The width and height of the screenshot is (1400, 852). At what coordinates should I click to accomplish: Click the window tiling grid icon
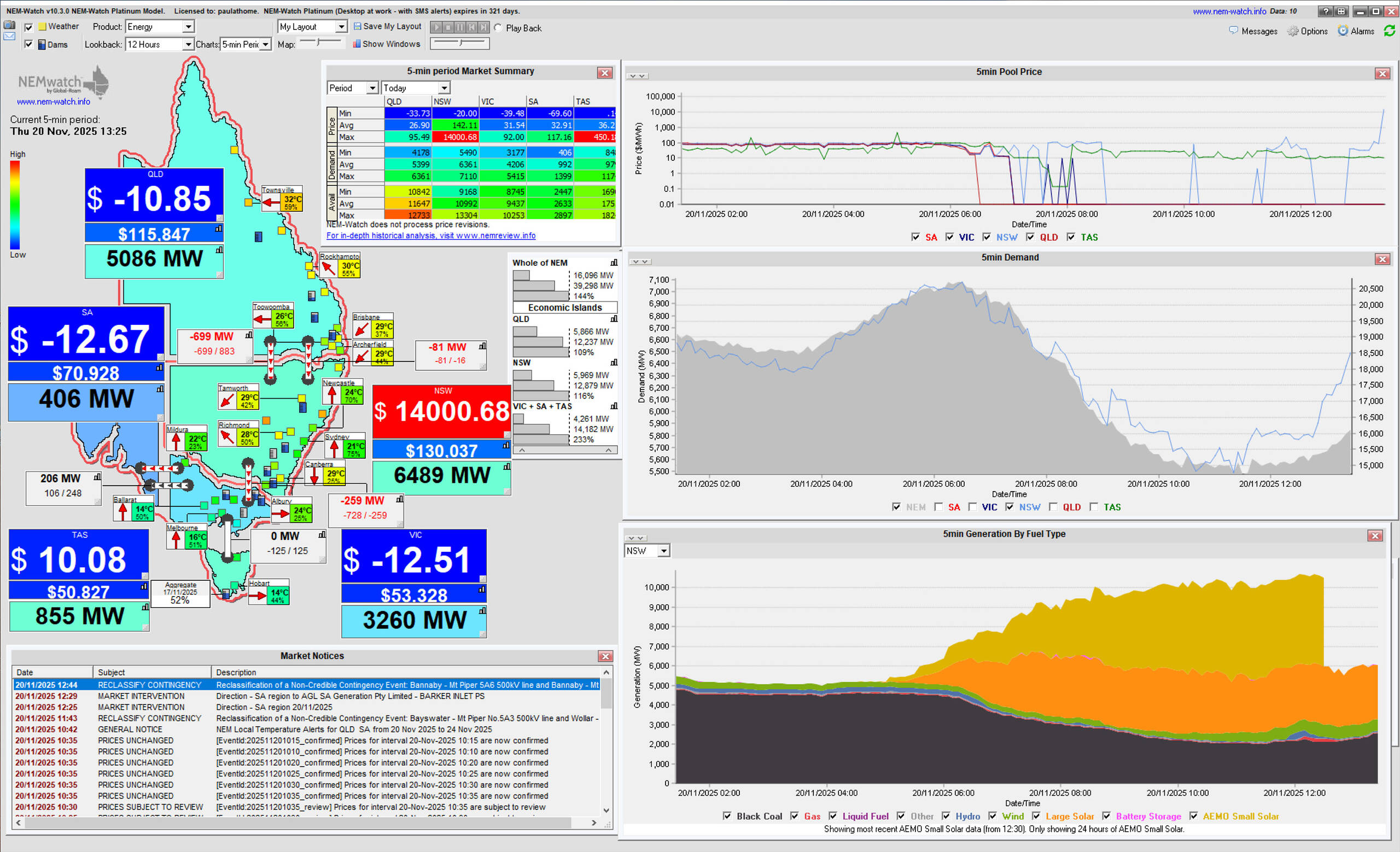click(x=1341, y=11)
